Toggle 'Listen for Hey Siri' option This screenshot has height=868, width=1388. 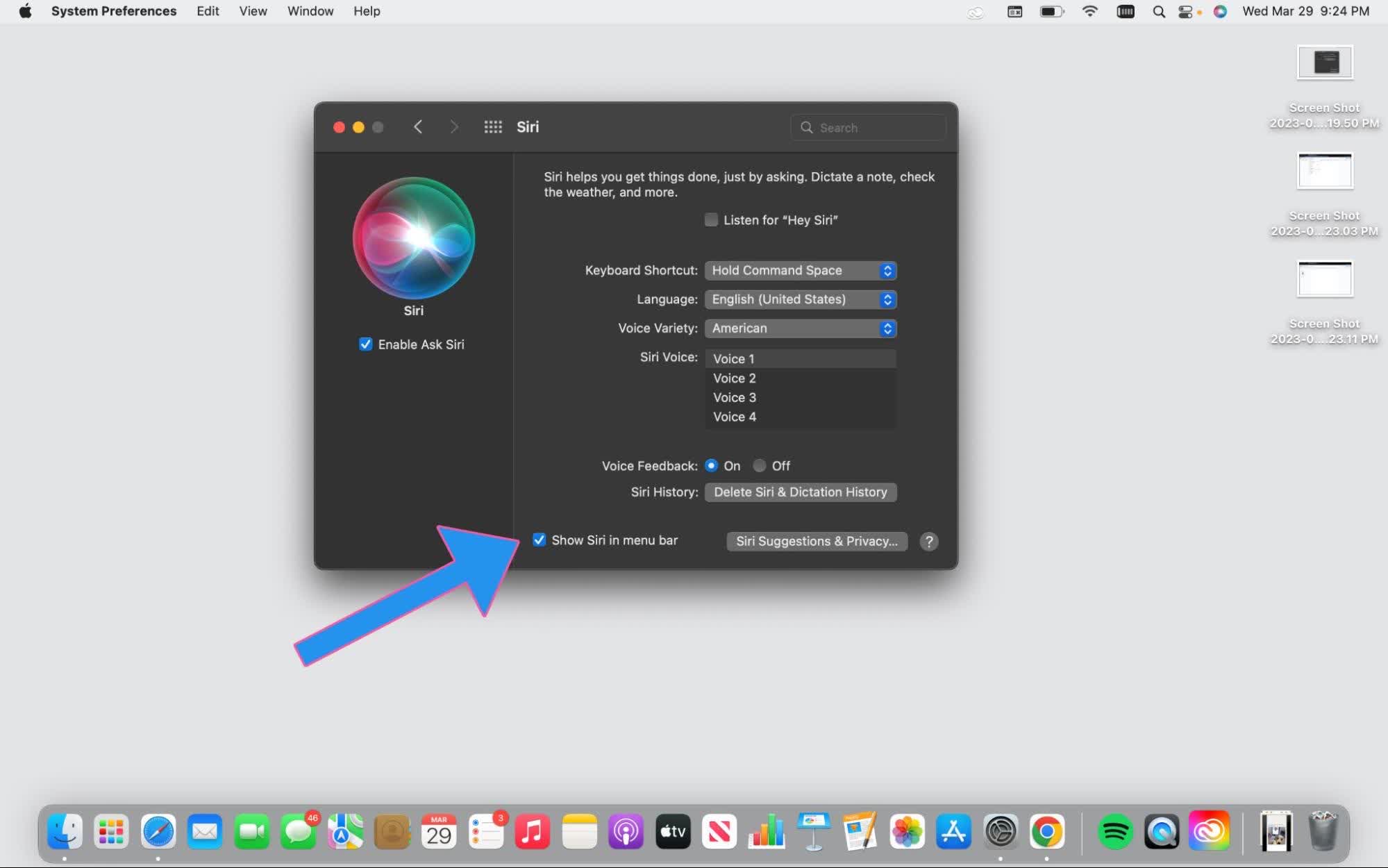click(711, 220)
